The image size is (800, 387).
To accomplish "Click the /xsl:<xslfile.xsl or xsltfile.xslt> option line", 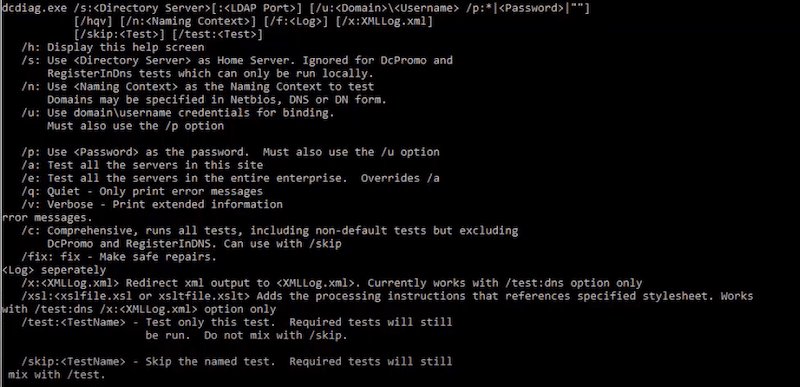I will click(x=387, y=296).
